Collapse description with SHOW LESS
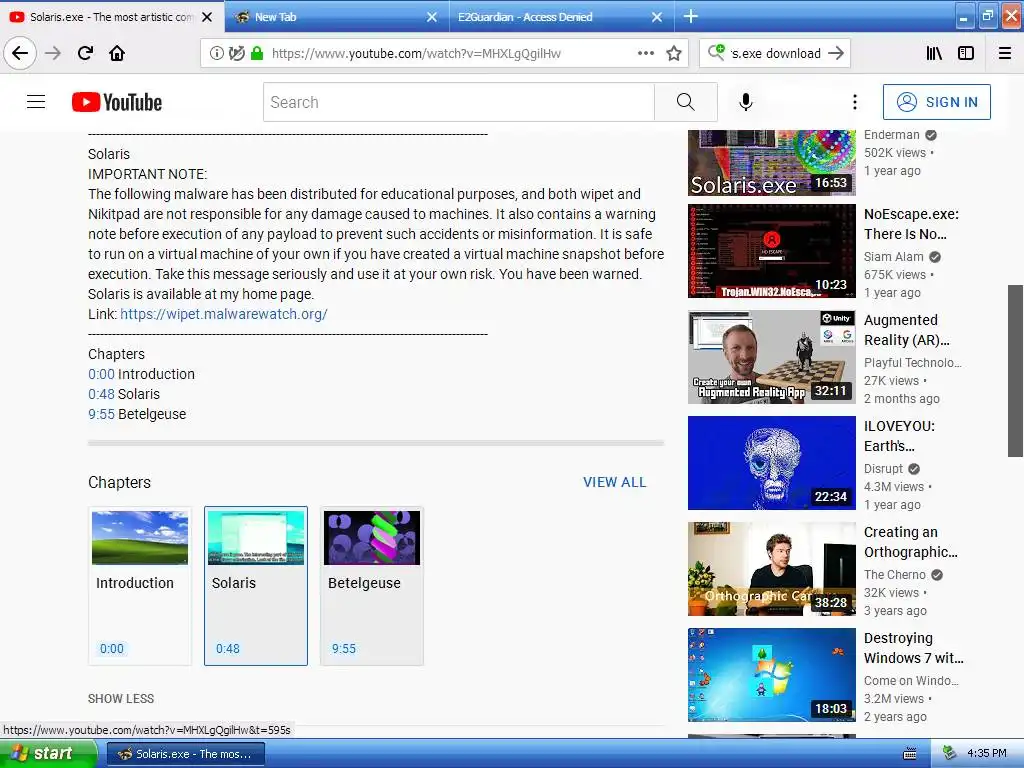 (121, 699)
